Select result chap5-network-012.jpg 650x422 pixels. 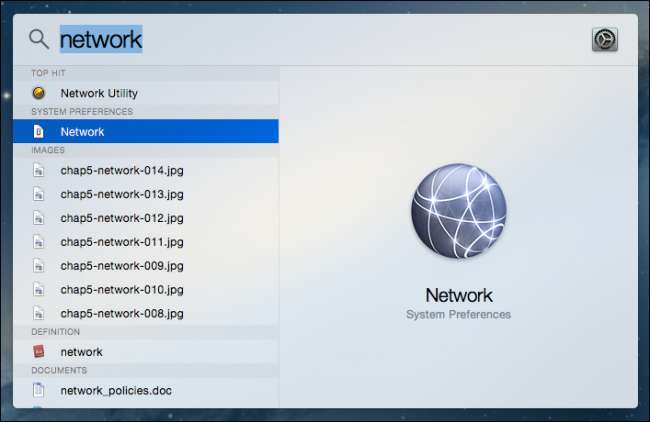pos(146,218)
